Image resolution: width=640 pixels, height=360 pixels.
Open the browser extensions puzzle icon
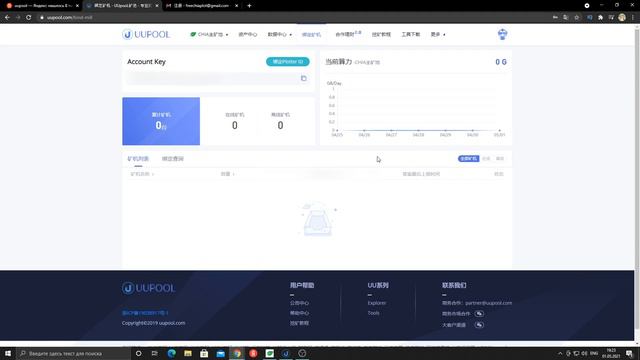600,18
